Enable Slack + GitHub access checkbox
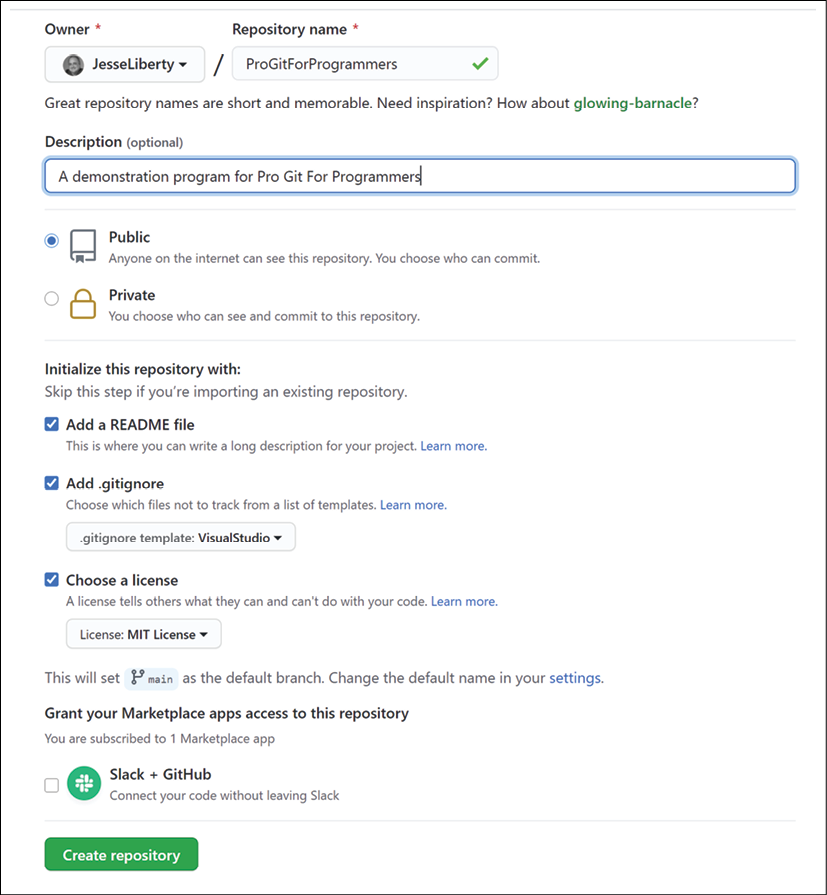 pos(51,785)
